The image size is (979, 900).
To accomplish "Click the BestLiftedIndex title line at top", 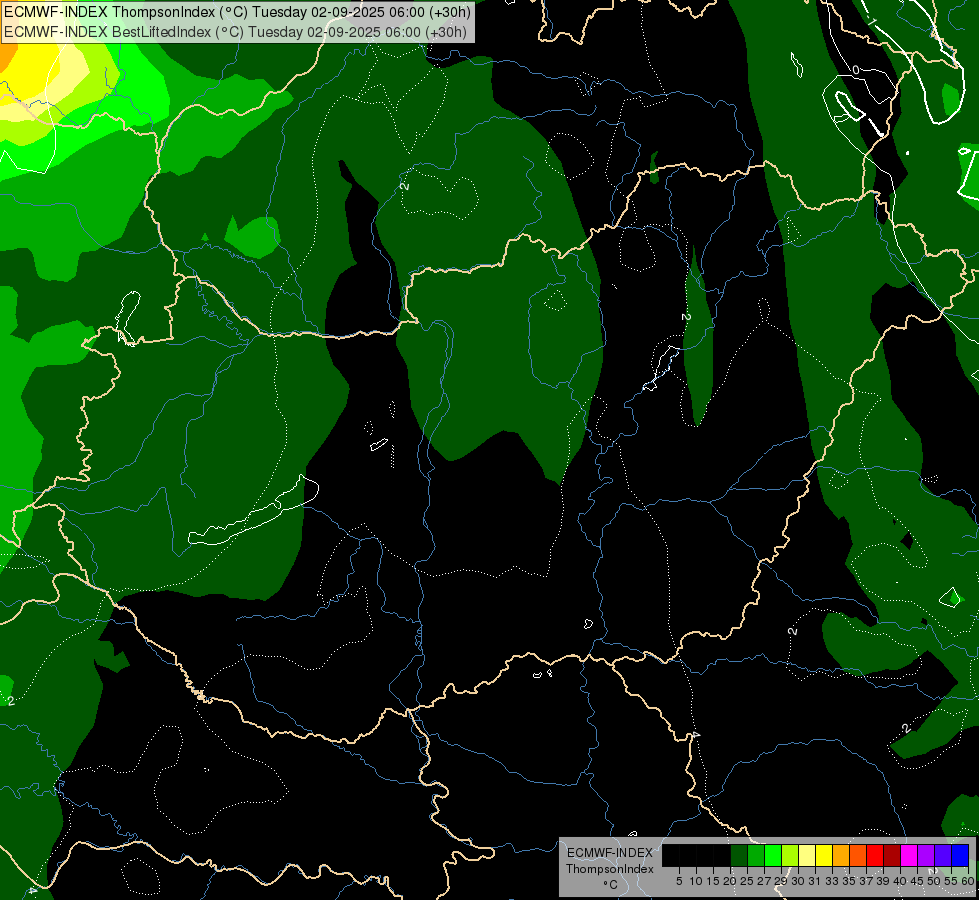I will [235, 31].
